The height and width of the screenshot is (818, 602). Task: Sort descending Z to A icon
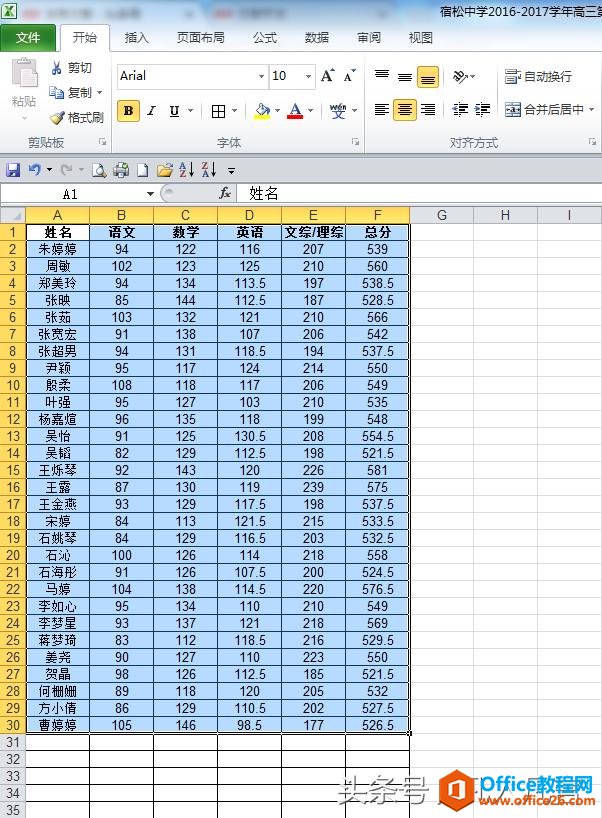click(209, 170)
